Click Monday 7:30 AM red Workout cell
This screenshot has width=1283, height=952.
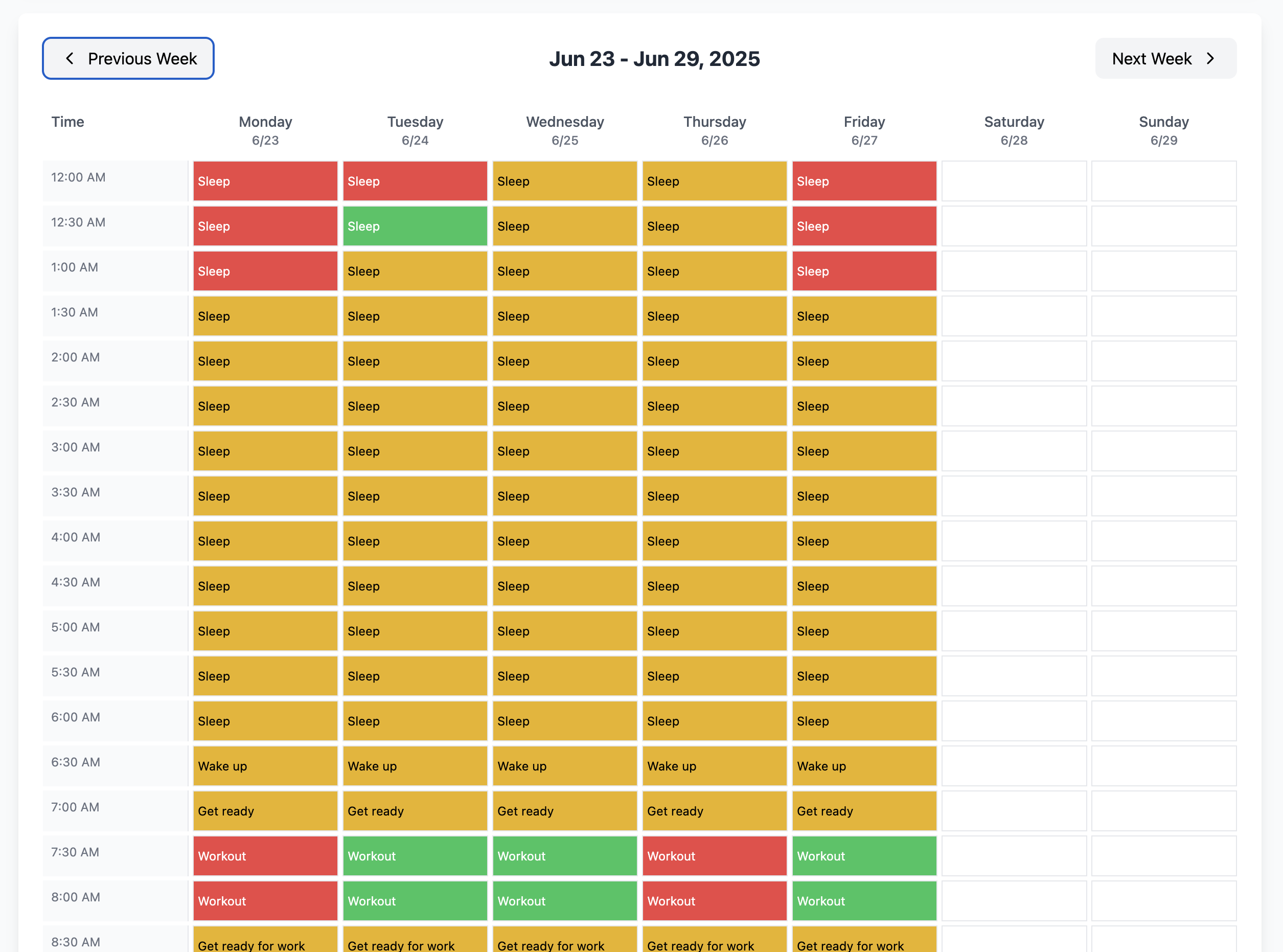(265, 856)
